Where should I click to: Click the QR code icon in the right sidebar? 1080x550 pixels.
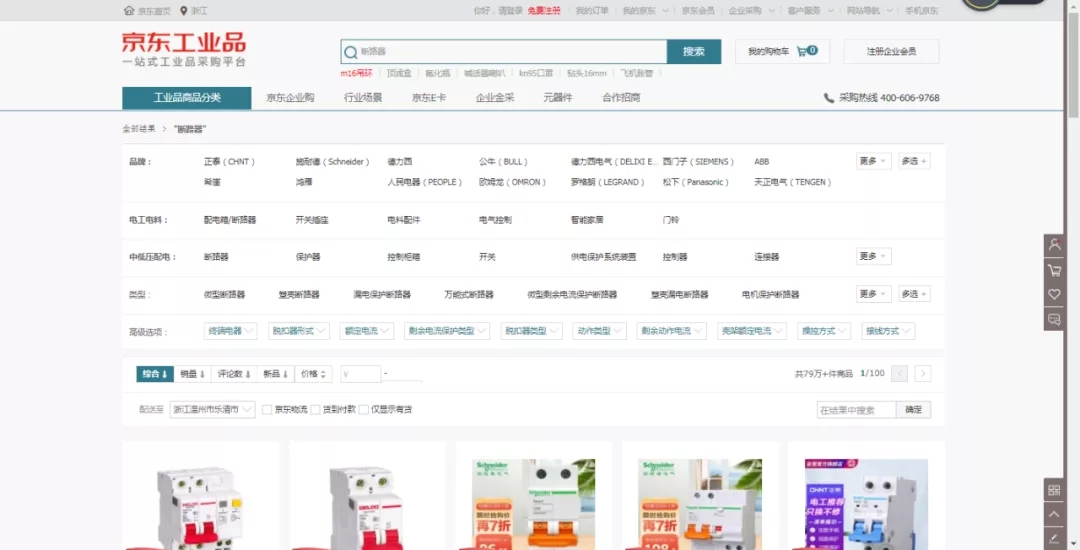coord(1054,490)
